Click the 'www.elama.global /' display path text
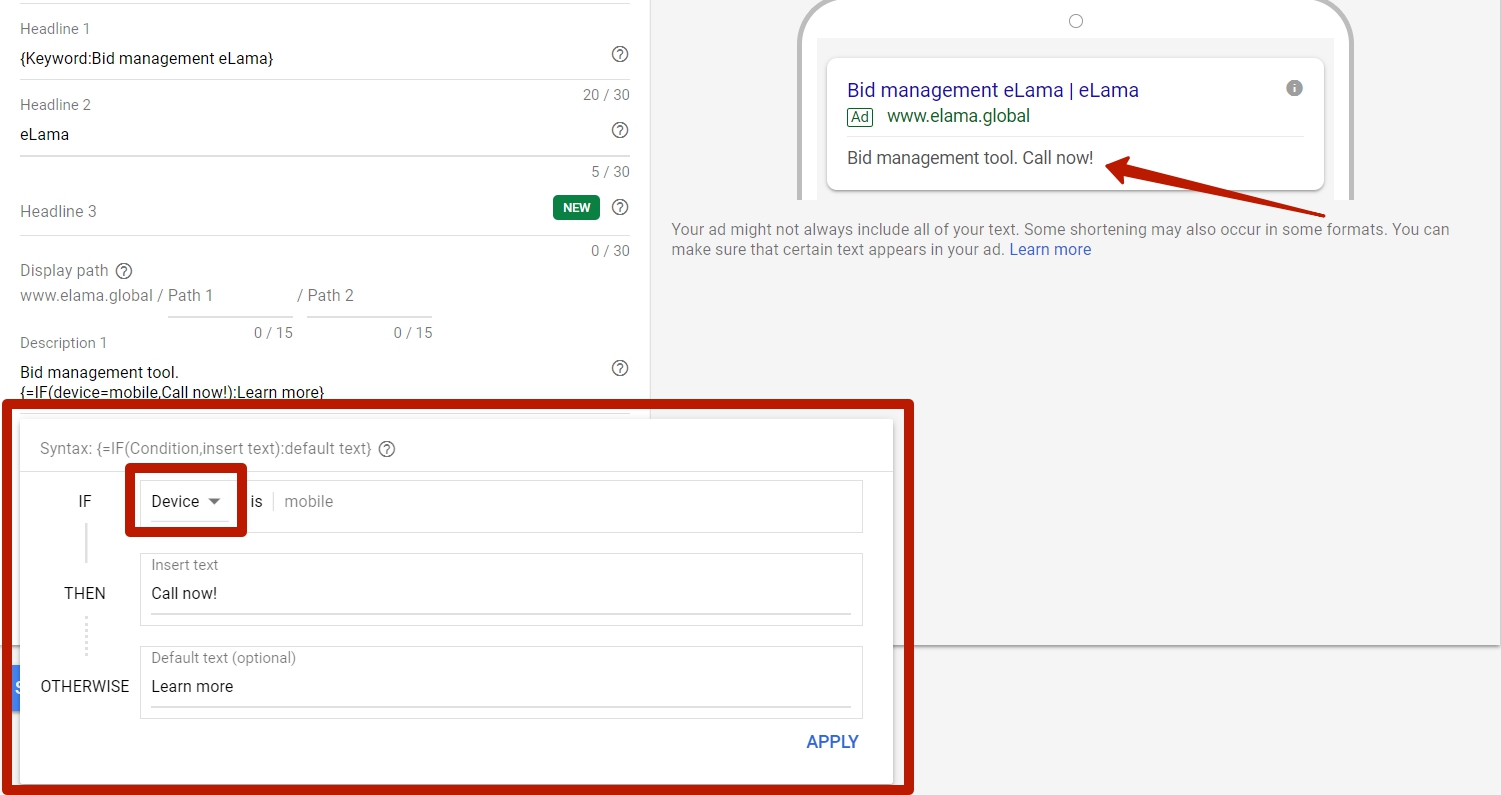 click(92, 295)
